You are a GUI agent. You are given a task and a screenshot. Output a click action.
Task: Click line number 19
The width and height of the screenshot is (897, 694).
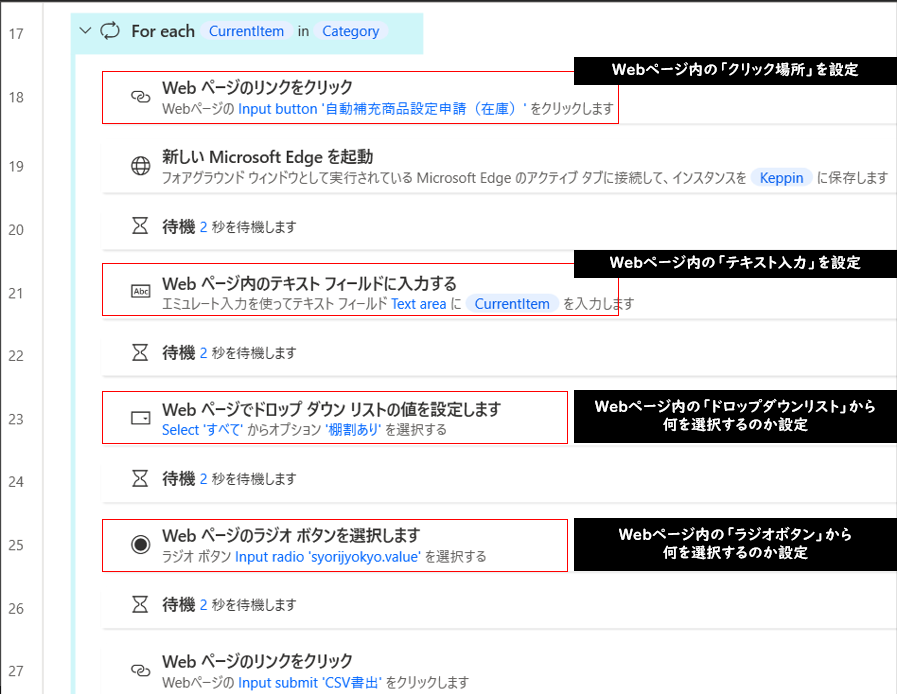pos(16,166)
